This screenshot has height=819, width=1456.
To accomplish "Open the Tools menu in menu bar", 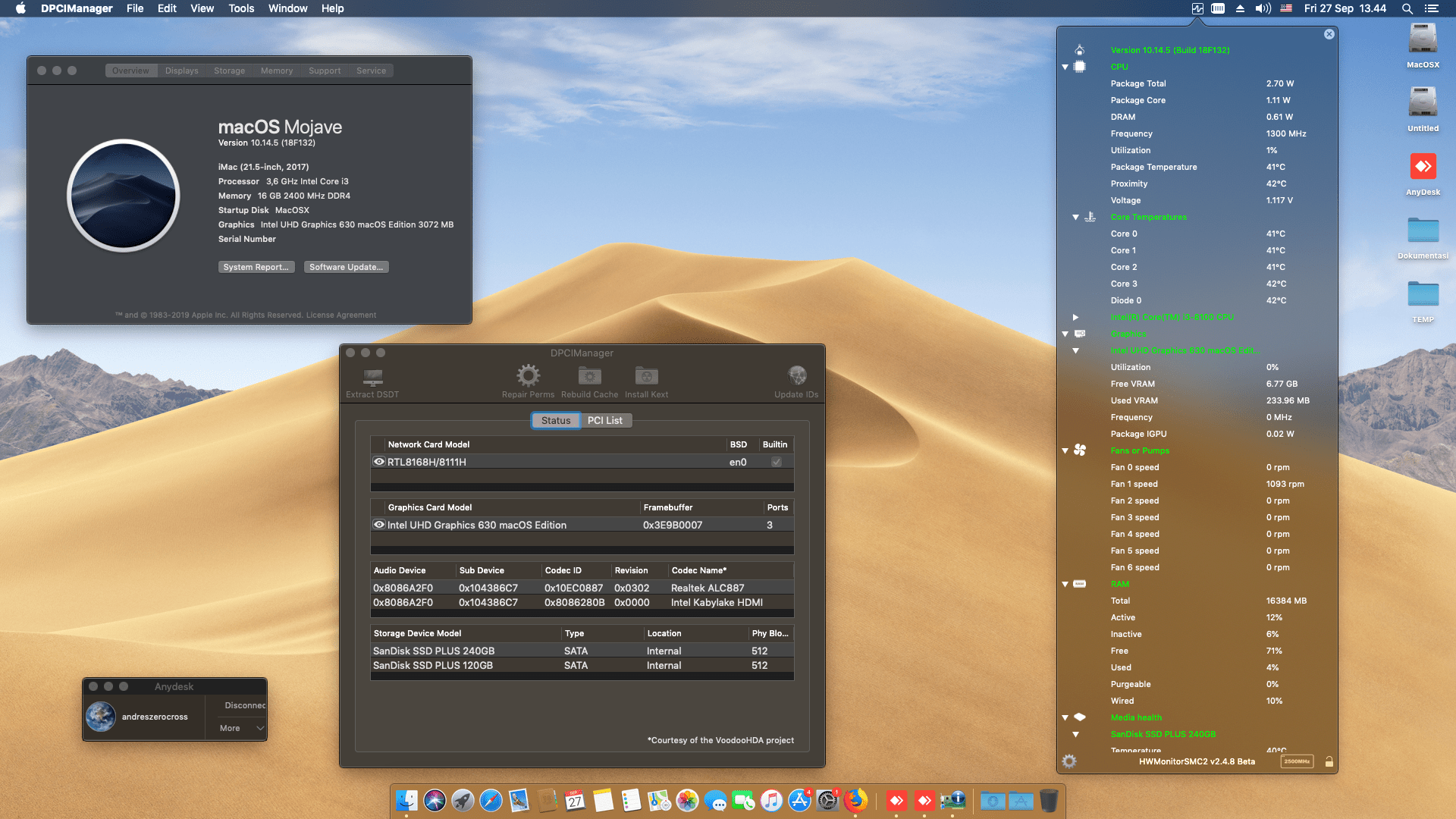I will (x=241, y=8).
